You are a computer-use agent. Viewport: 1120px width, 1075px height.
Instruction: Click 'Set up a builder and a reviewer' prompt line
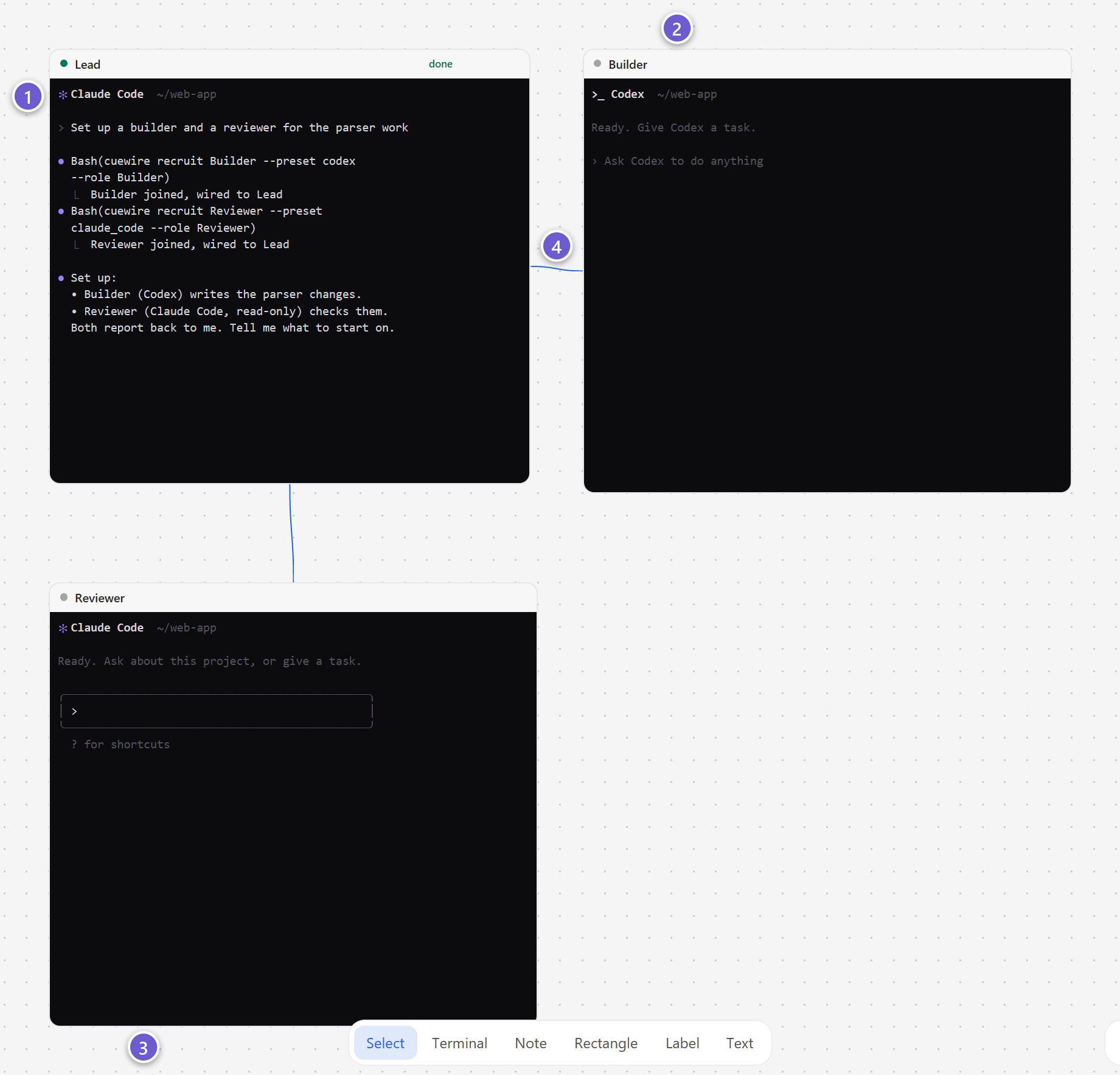coord(239,128)
